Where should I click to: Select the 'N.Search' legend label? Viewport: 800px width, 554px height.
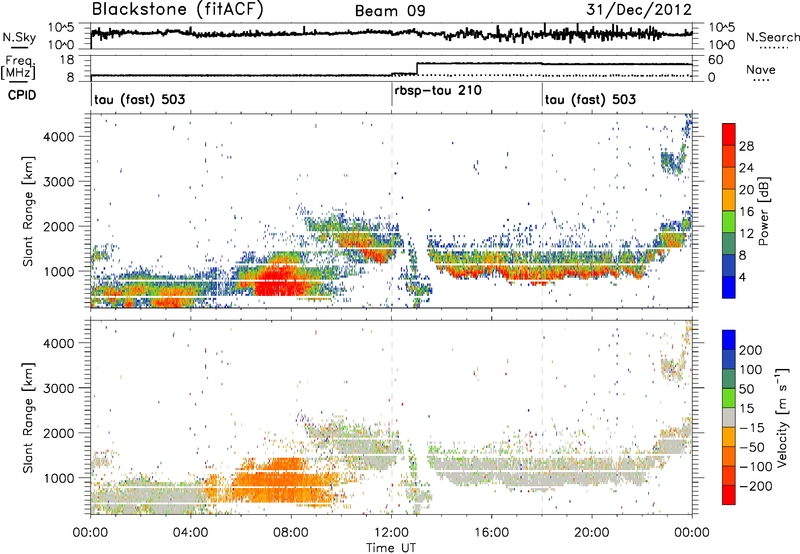coord(772,37)
